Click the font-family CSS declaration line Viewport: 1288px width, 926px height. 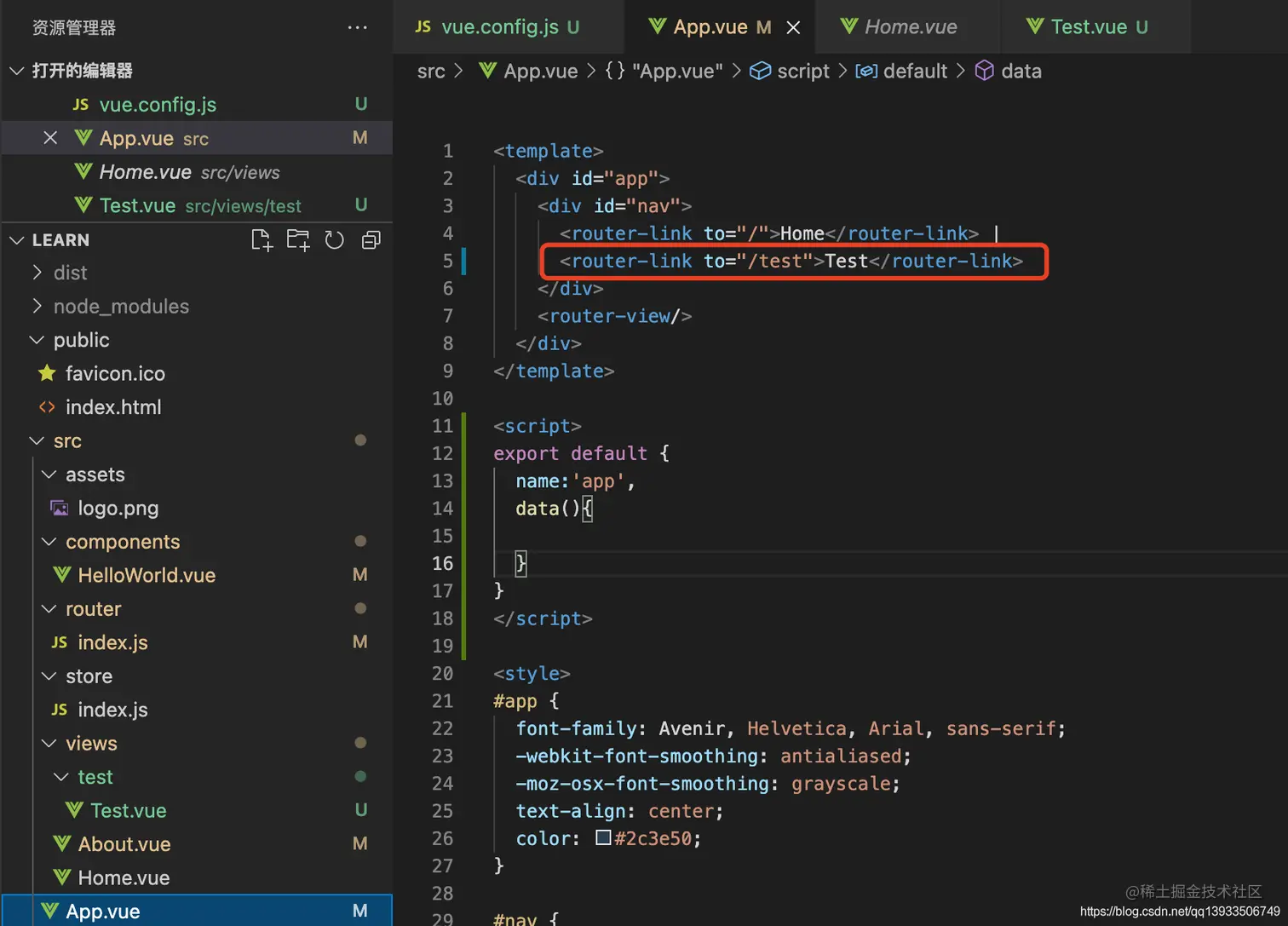pyautogui.click(x=791, y=728)
